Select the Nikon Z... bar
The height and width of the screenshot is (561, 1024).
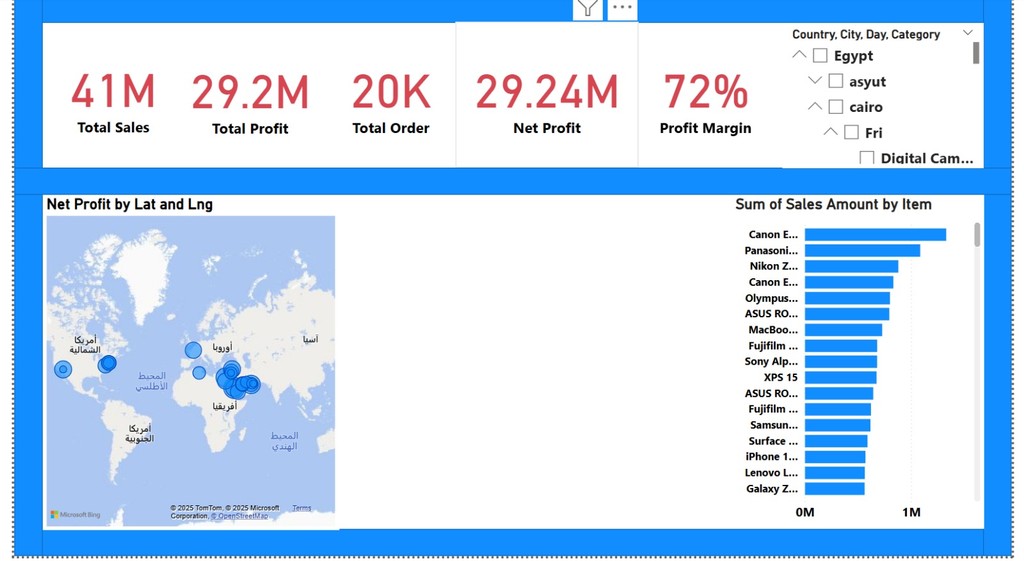click(x=852, y=266)
